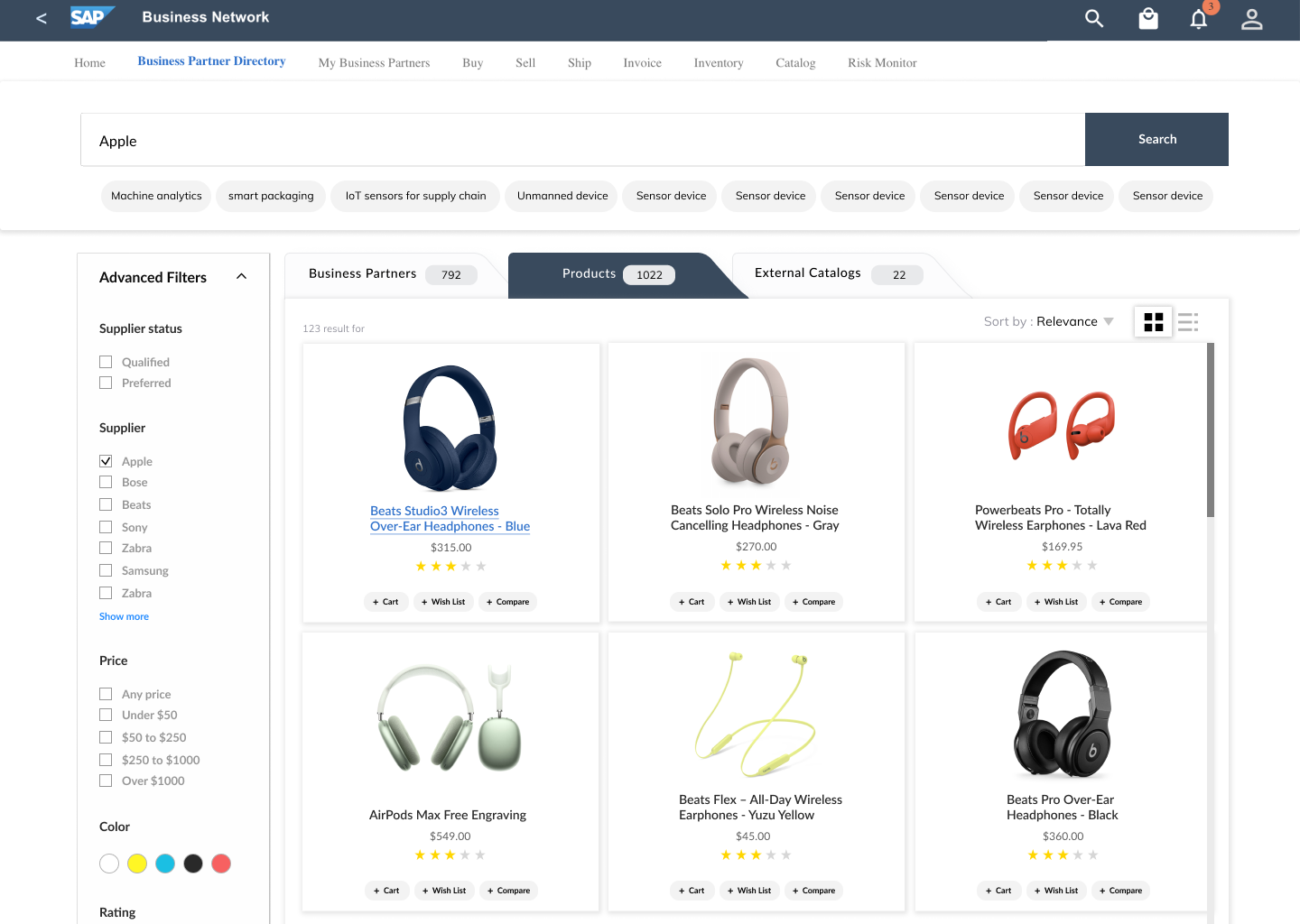
Task: Select IoT sensors for supply chain chip
Action: [x=415, y=196]
